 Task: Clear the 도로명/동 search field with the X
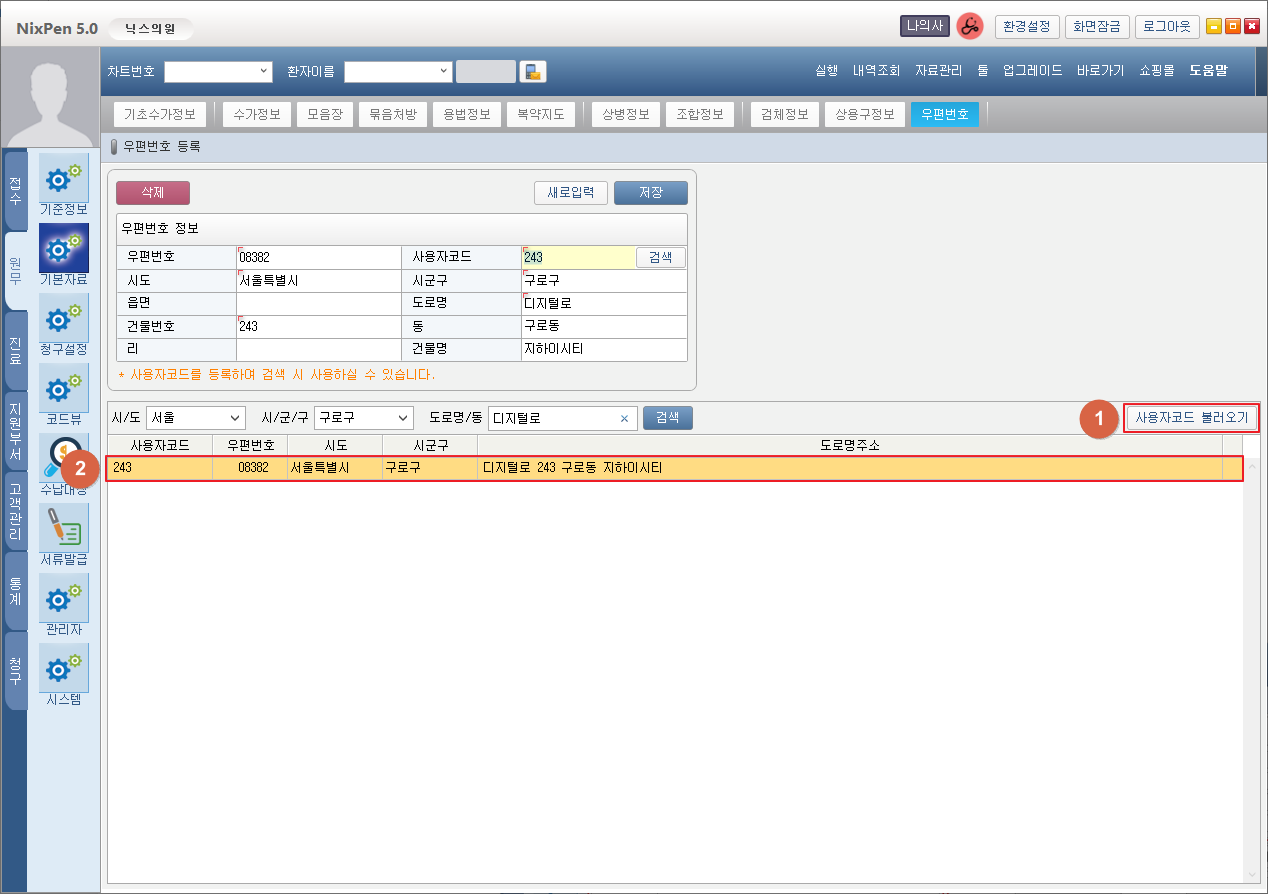[624, 419]
